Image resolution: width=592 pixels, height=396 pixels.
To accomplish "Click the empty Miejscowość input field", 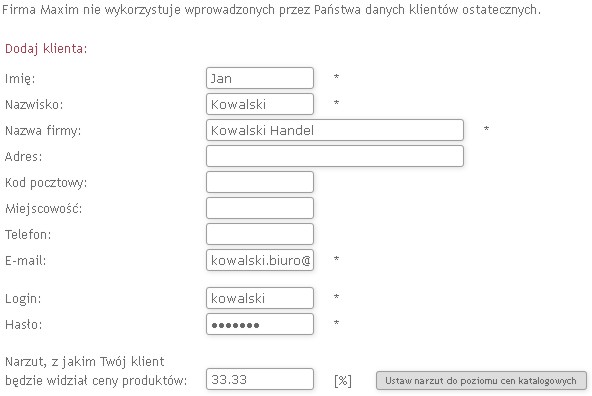I will [260, 208].
